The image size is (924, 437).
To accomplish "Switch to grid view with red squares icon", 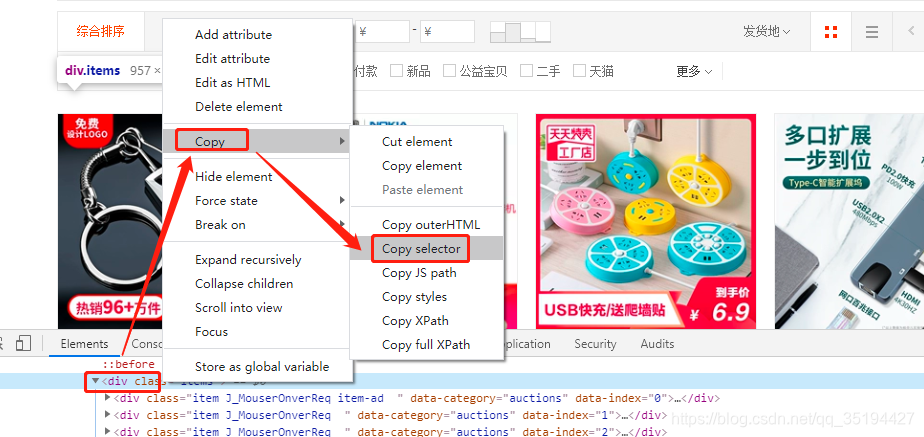I will [831, 32].
